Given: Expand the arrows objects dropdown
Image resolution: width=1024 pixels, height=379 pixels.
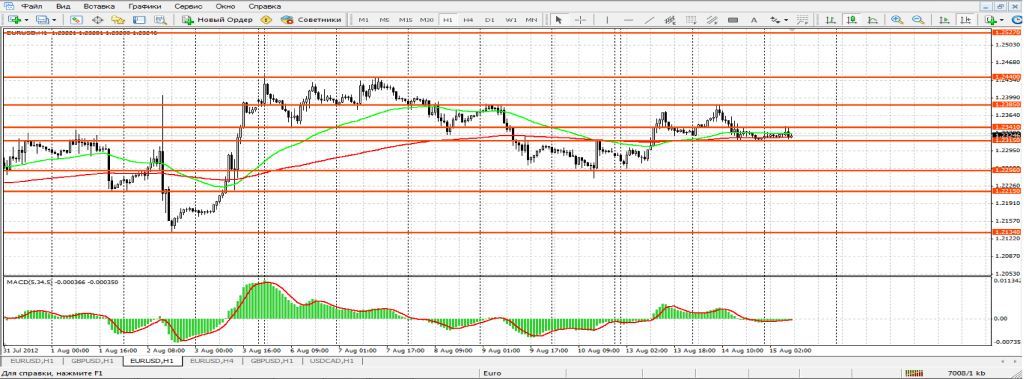Looking at the screenshot, I should click(786, 20).
